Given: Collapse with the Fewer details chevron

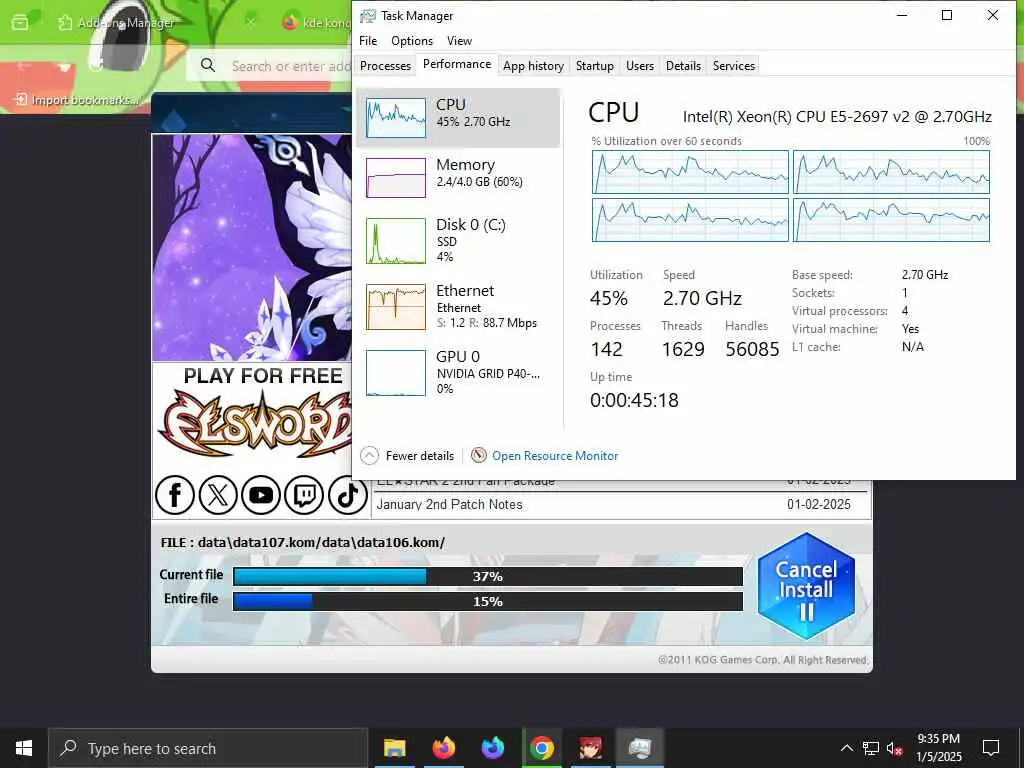Looking at the screenshot, I should click(x=370, y=455).
